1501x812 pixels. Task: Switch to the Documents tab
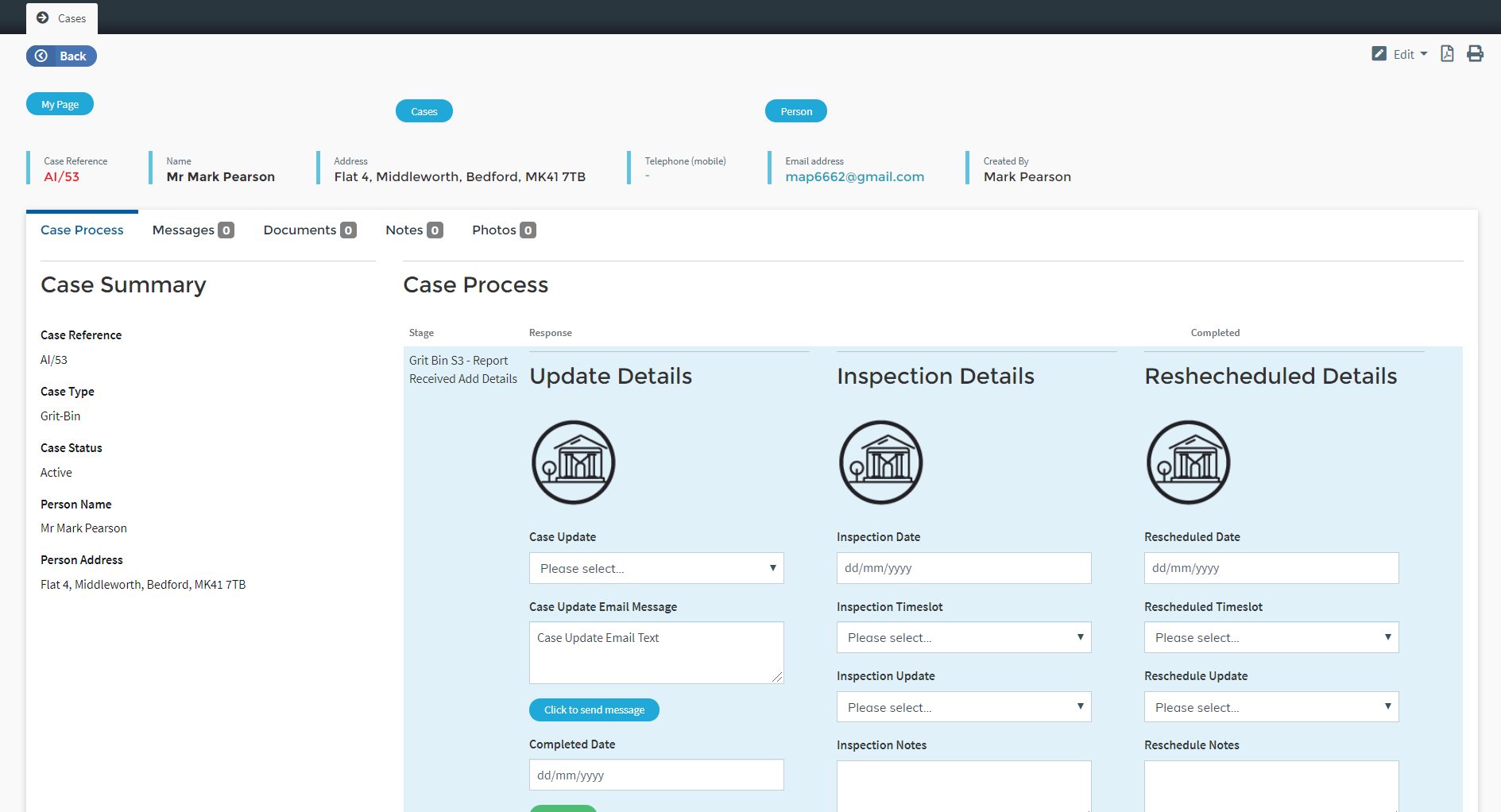pyautogui.click(x=309, y=230)
